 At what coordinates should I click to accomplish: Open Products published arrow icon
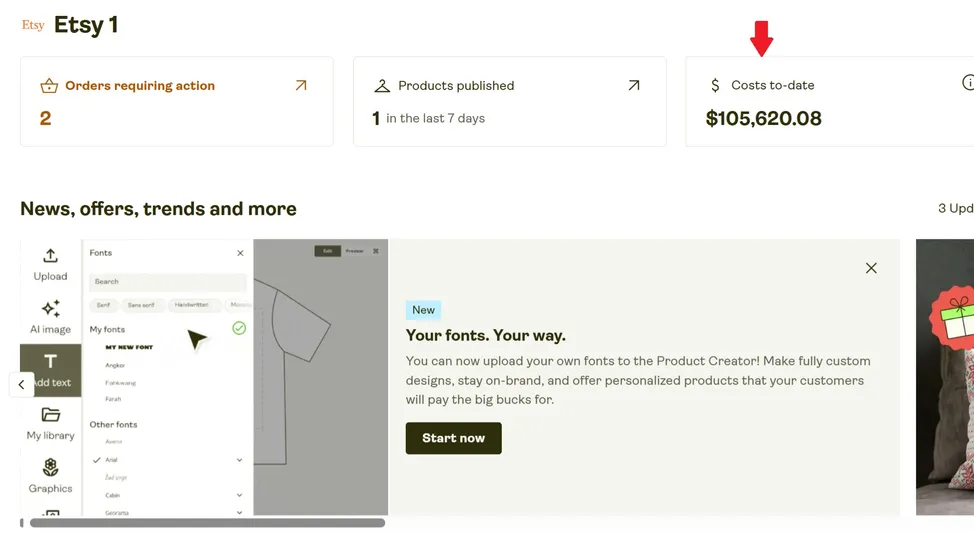coord(633,86)
